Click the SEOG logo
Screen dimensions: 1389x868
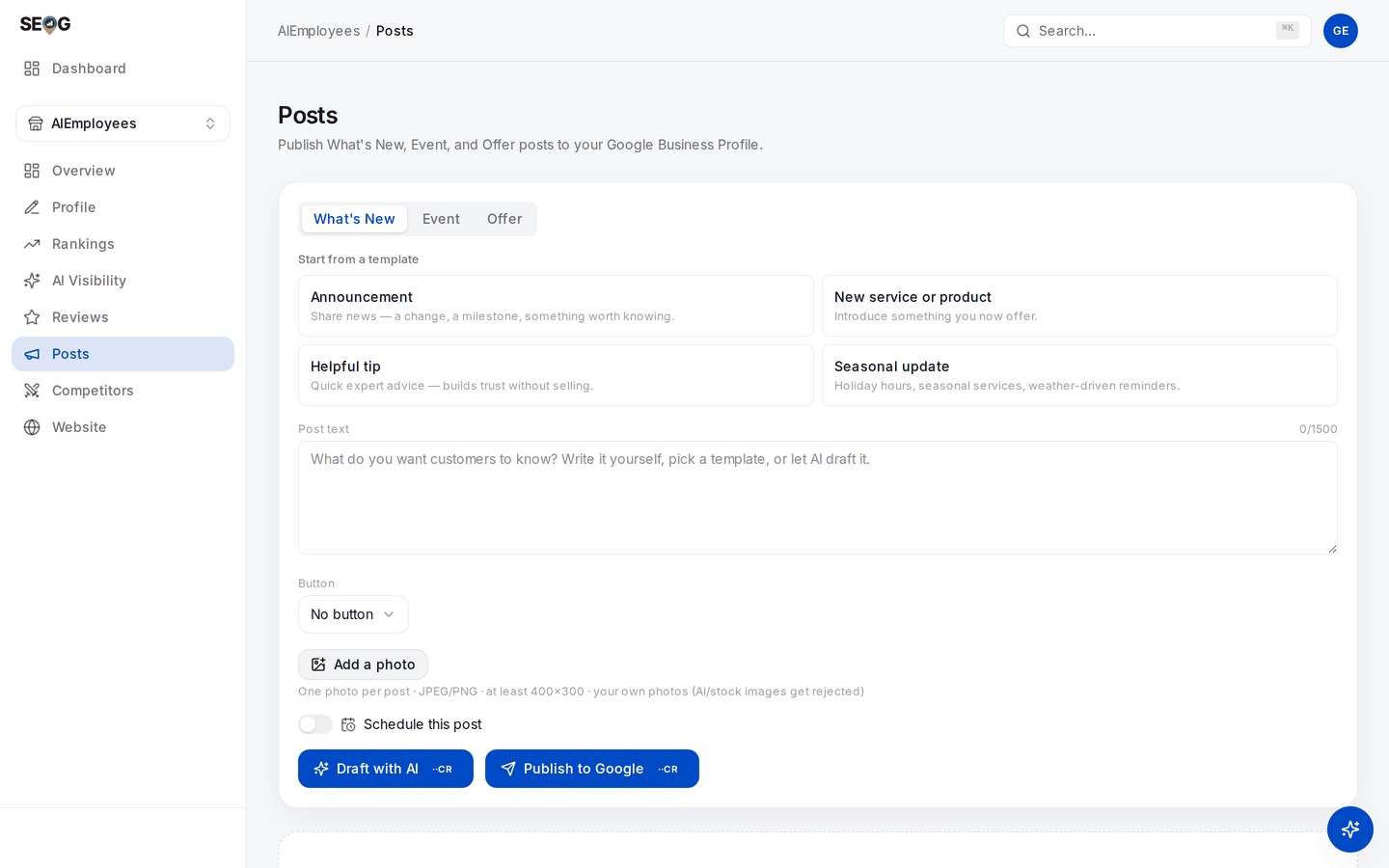45,24
